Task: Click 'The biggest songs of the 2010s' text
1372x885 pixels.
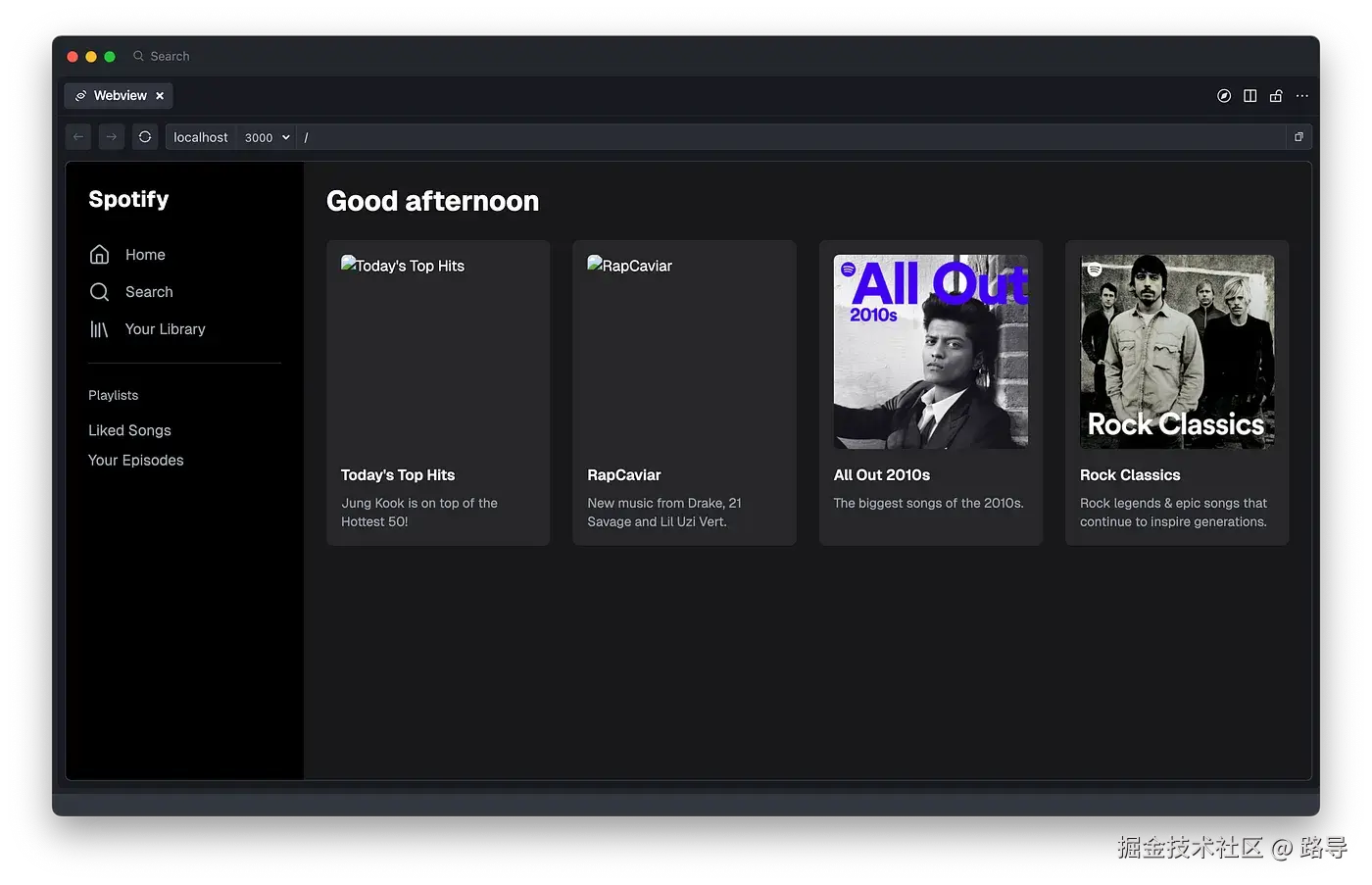Action: point(929,503)
